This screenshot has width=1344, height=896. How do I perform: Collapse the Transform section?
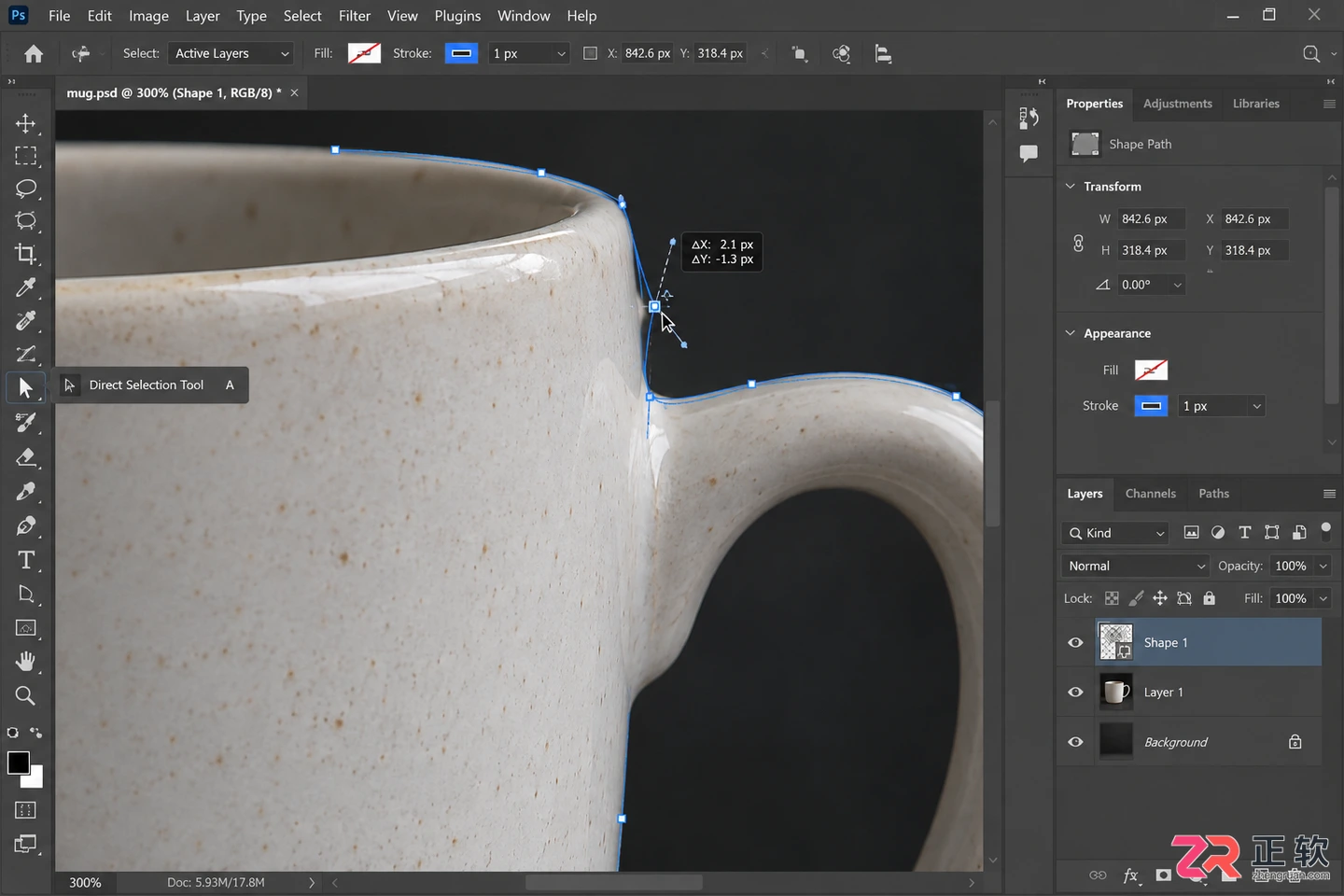coord(1071,186)
